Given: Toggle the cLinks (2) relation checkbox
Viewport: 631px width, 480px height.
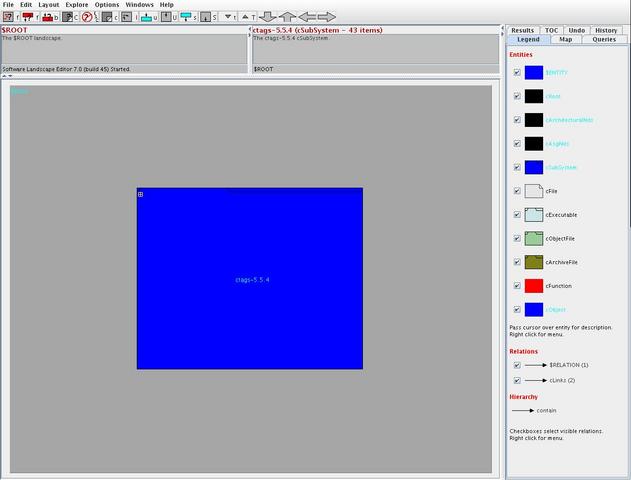Looking at the screenshot, I should (x=517, y=380).
